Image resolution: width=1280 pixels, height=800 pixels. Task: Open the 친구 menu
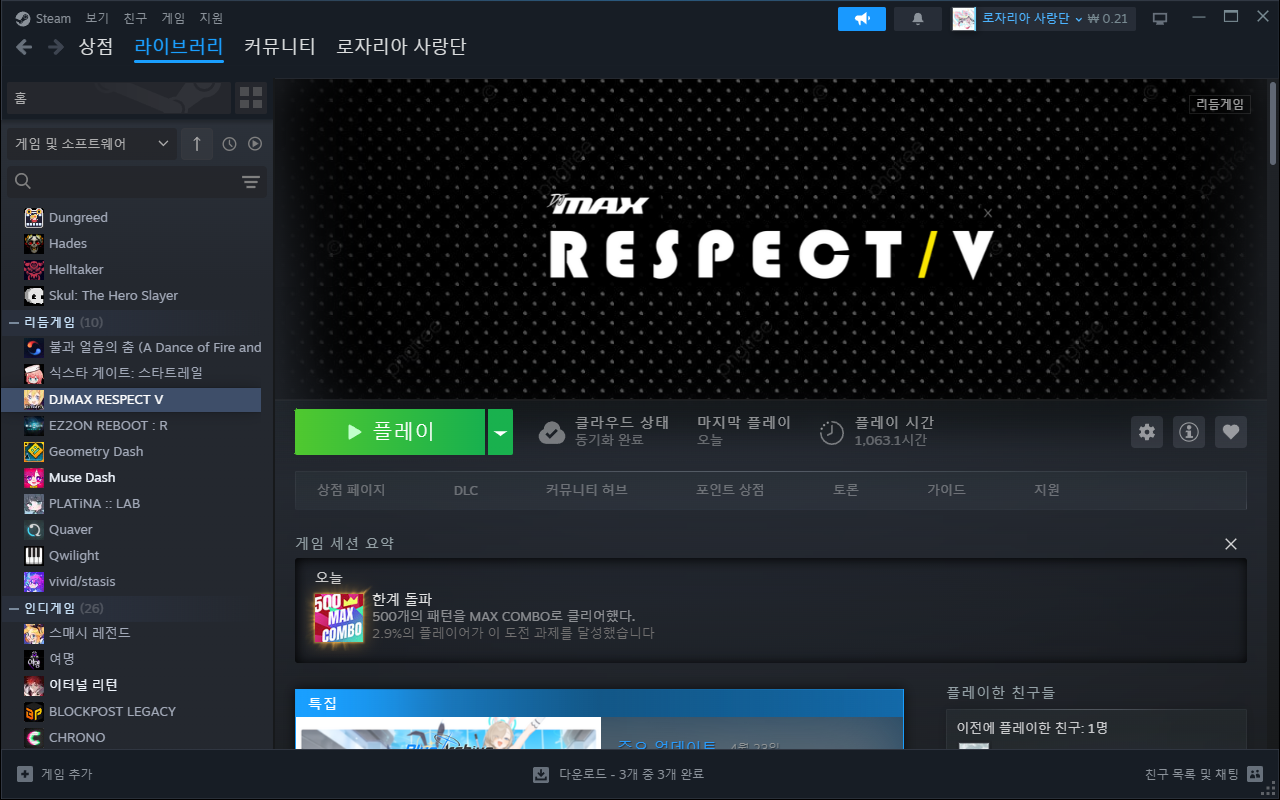(x=135, y=18)
